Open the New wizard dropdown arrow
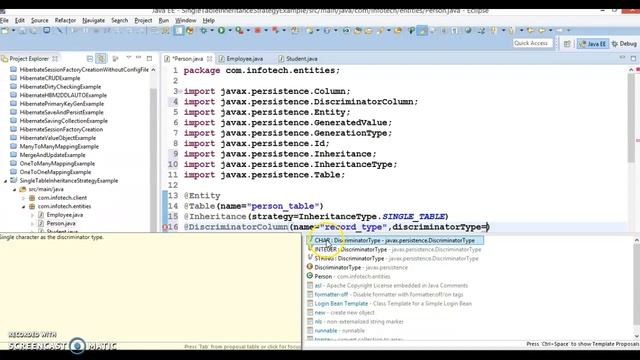This screenshot has height=360, width=640. (13, 31)
